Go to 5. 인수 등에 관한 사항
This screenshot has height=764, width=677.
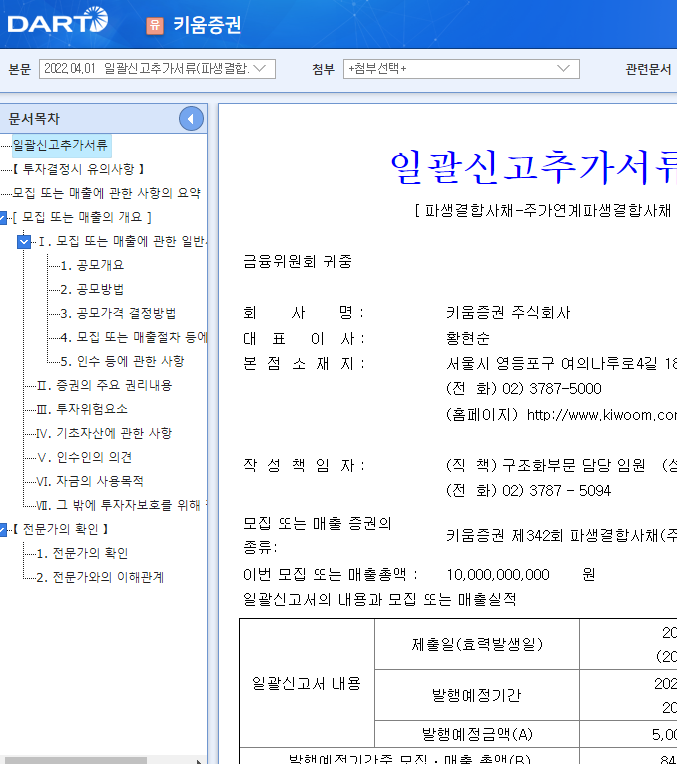tap(122, 361)
